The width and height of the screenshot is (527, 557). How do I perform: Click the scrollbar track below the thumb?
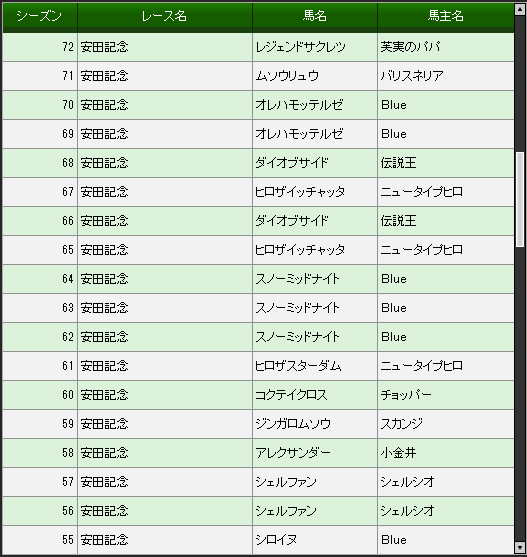520,394
